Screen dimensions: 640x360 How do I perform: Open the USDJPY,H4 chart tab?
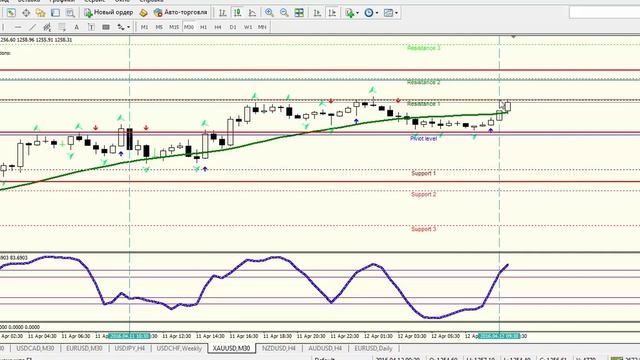point(129,348)
